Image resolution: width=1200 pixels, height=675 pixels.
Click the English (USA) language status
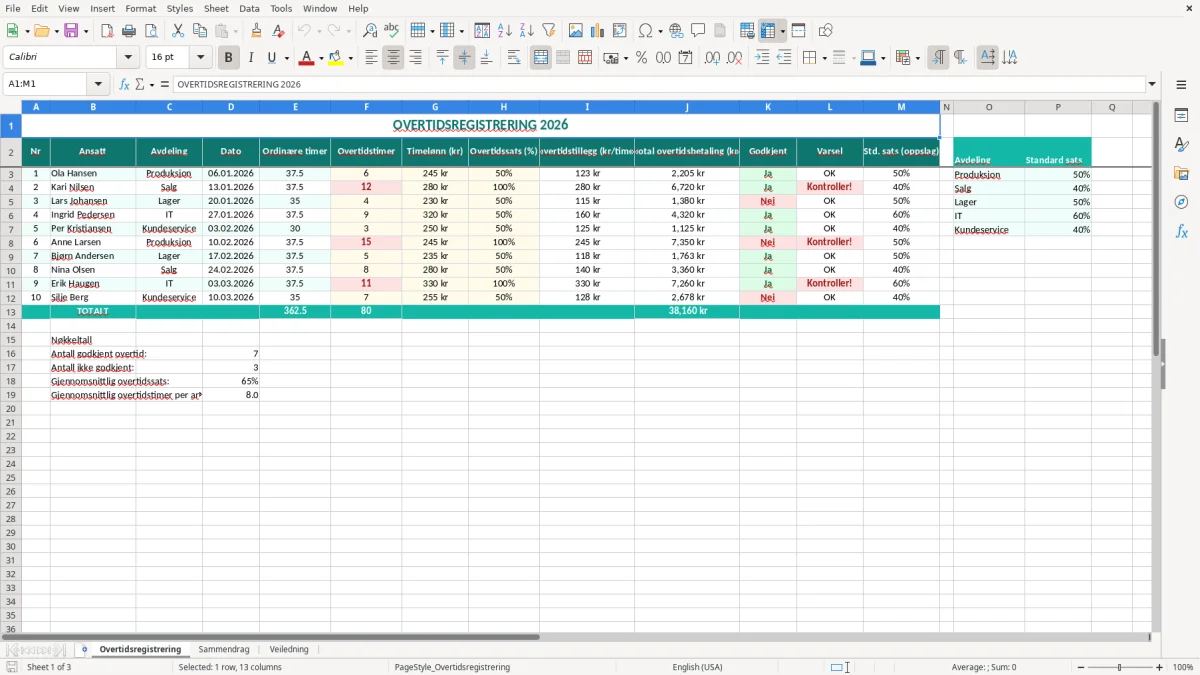697,667
